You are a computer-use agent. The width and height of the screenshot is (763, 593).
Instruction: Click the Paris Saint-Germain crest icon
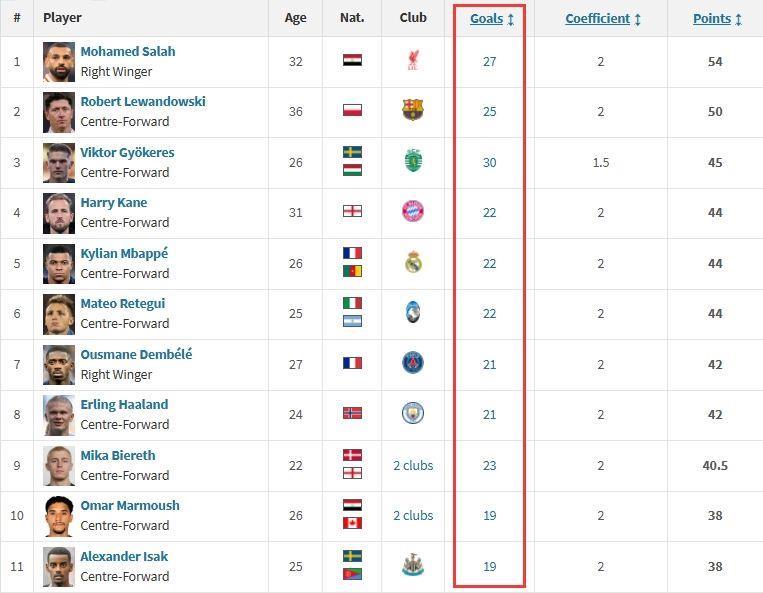413,363
